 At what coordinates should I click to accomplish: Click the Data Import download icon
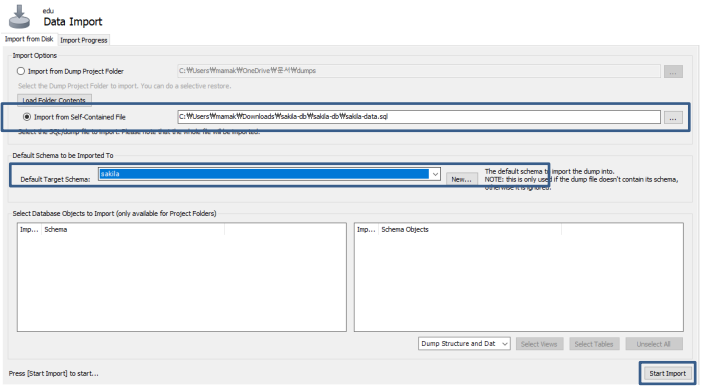point(20,17)
